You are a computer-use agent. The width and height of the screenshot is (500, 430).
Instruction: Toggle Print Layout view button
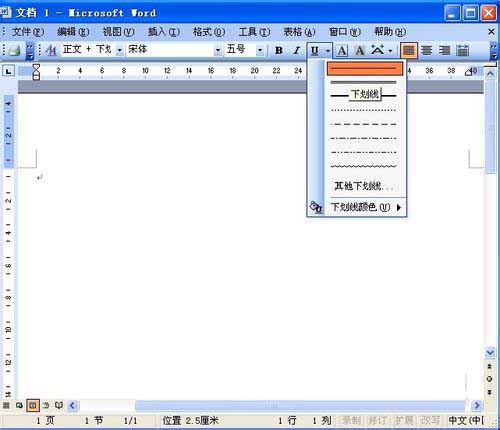pyautogui.click(x=33, y=405)
